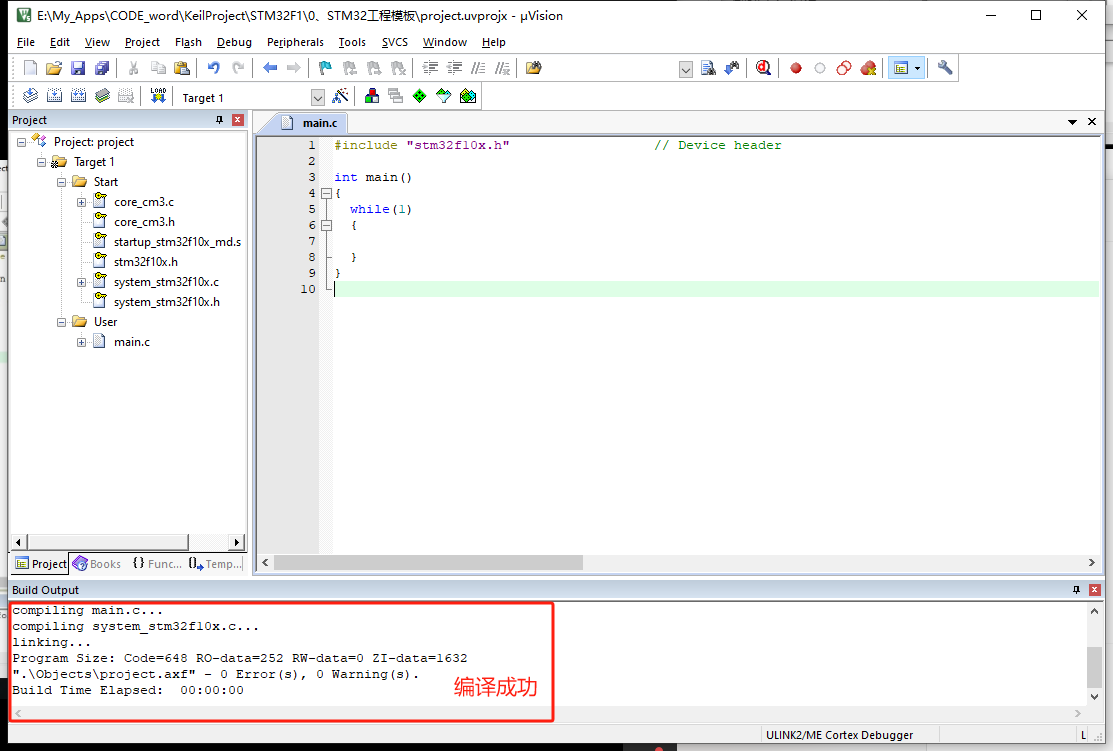This screenshot has width=1113, height=751.
Task: Expand system_stm32f10x.c dependencies
Action: (x=82, y=282)
